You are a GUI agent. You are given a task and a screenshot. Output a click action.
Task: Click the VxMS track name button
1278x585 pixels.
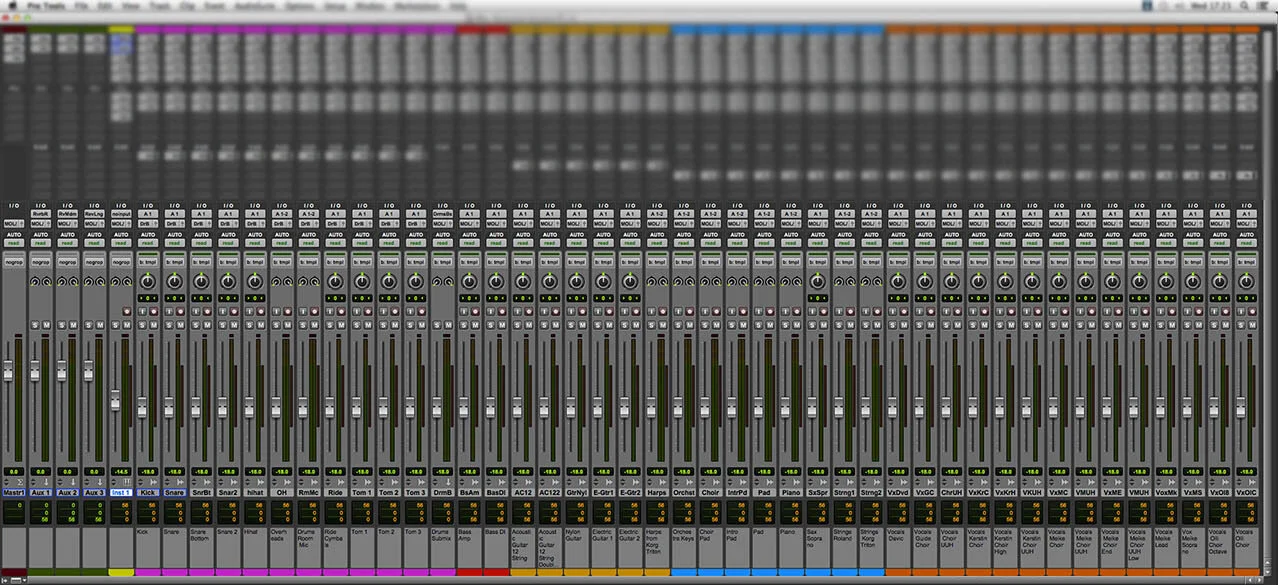click(x=1194, y=492)
